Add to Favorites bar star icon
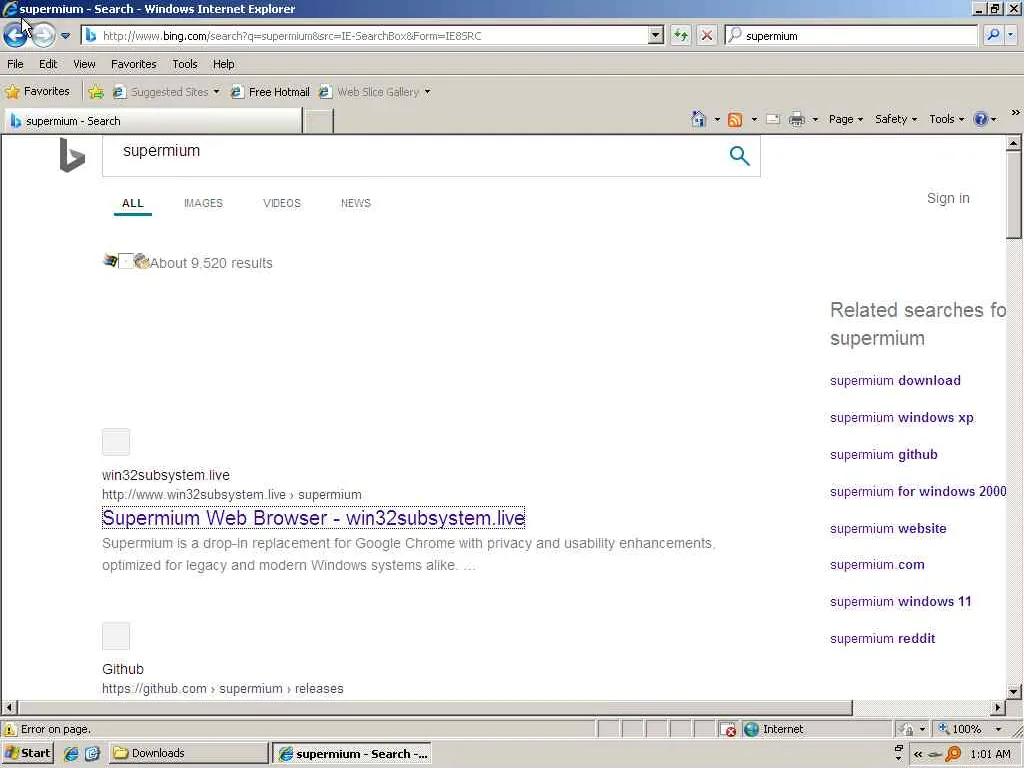Screen dimensions: 1024x768 [96, 92]
